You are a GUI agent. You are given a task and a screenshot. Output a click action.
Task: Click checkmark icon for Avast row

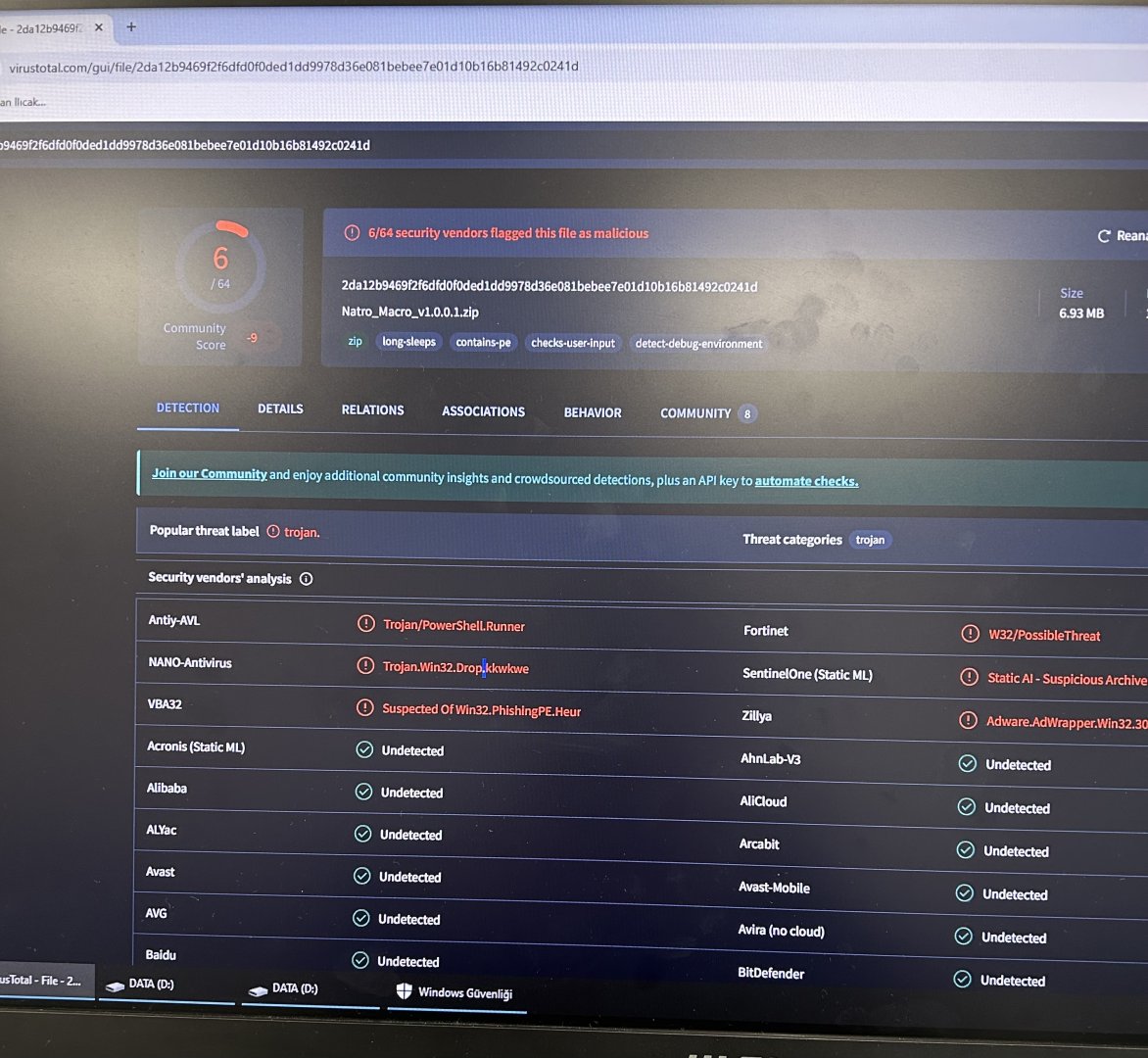pyautogui.click(x=361, y=876)
